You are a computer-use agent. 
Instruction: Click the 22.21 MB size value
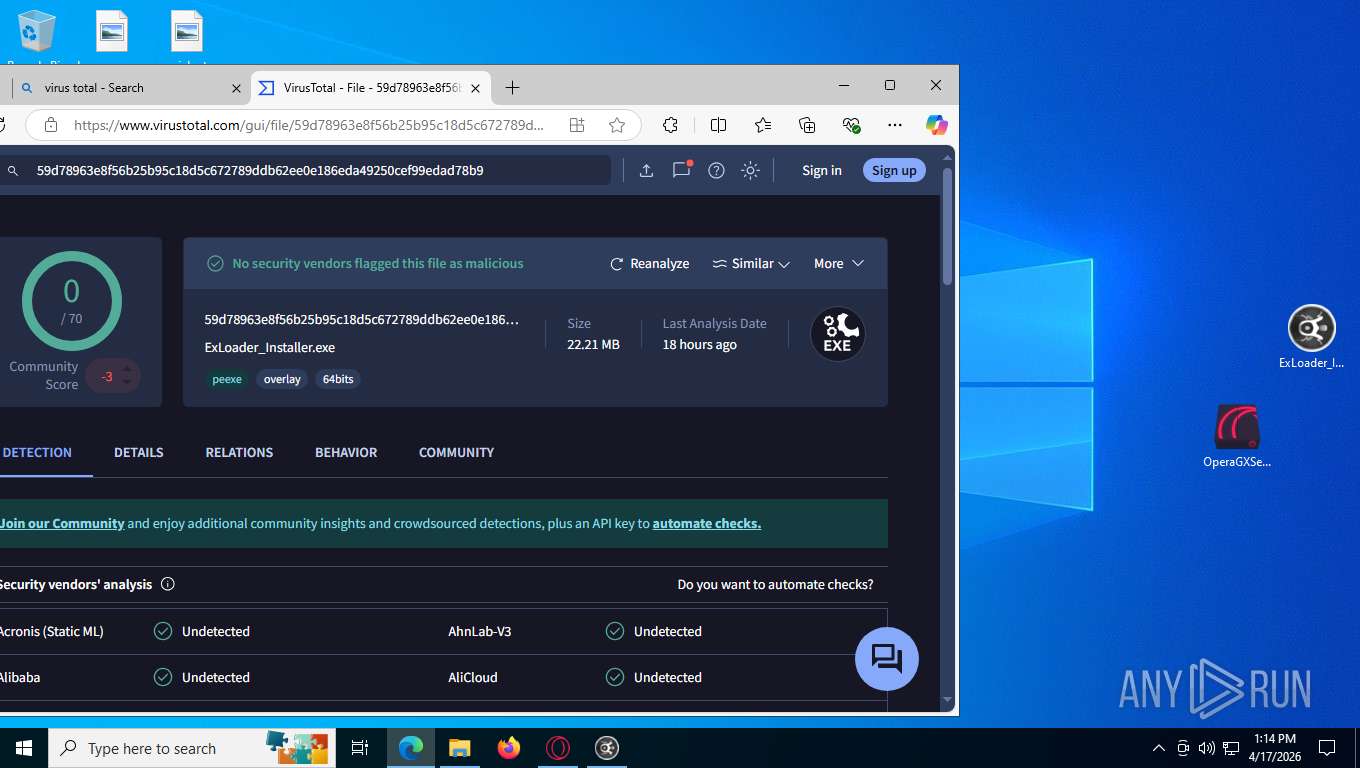(593, 344)
